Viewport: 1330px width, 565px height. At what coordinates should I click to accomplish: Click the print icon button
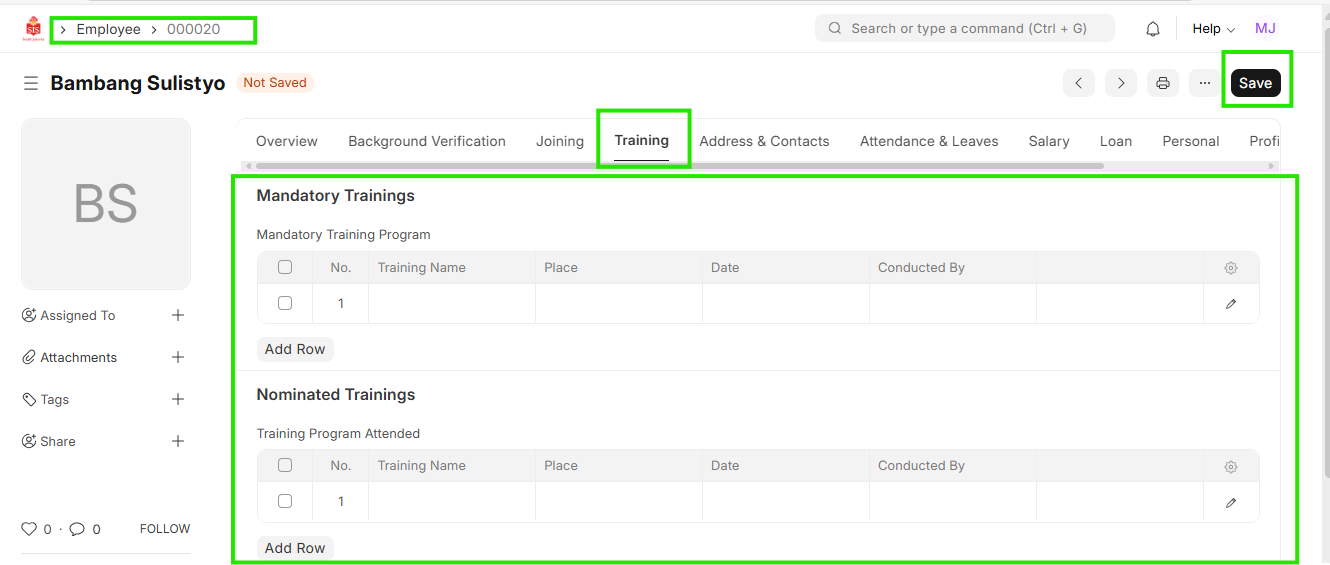coord(1163,83)
